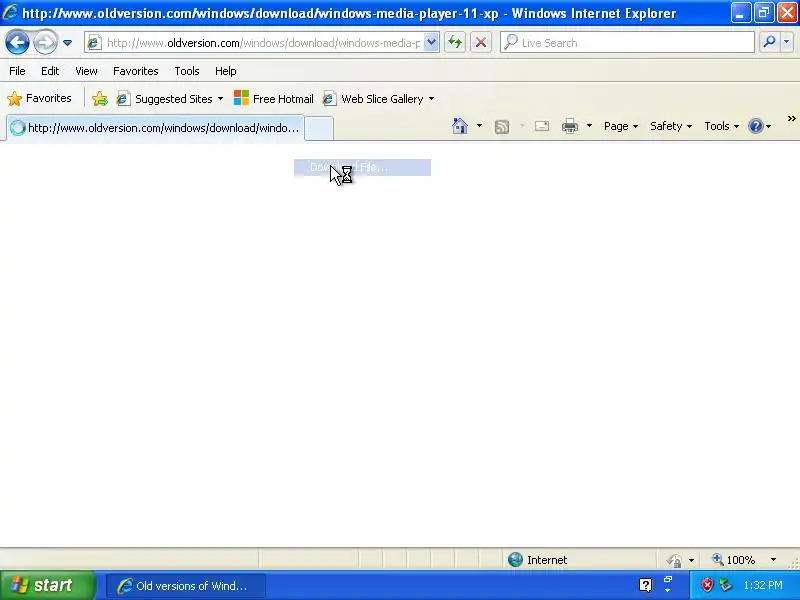Click the Read Mail envelope icon
800x600 pixels.
pyautogui.click(x=542, y=126)
